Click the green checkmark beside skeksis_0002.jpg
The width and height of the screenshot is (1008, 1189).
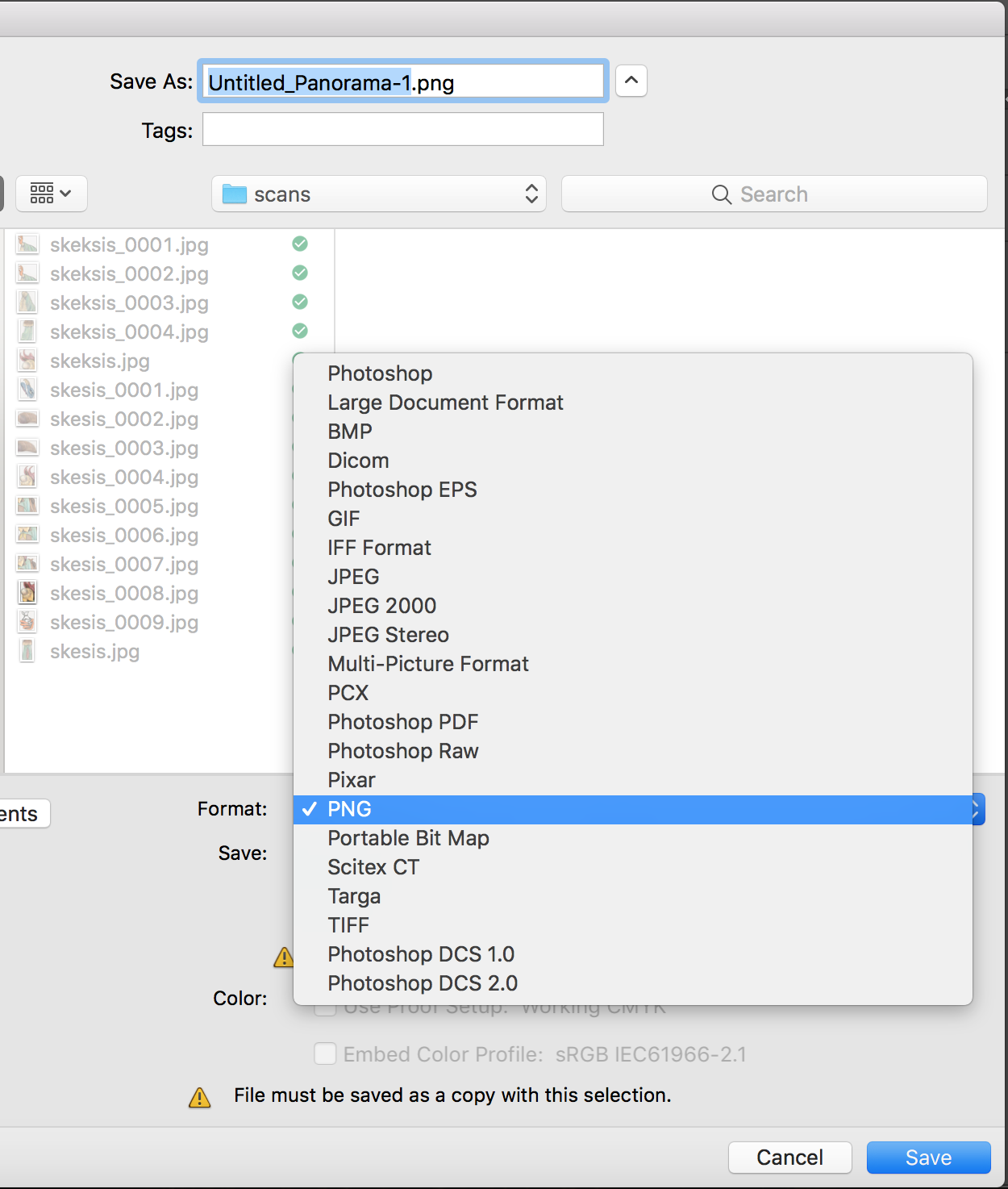point(299,273)
